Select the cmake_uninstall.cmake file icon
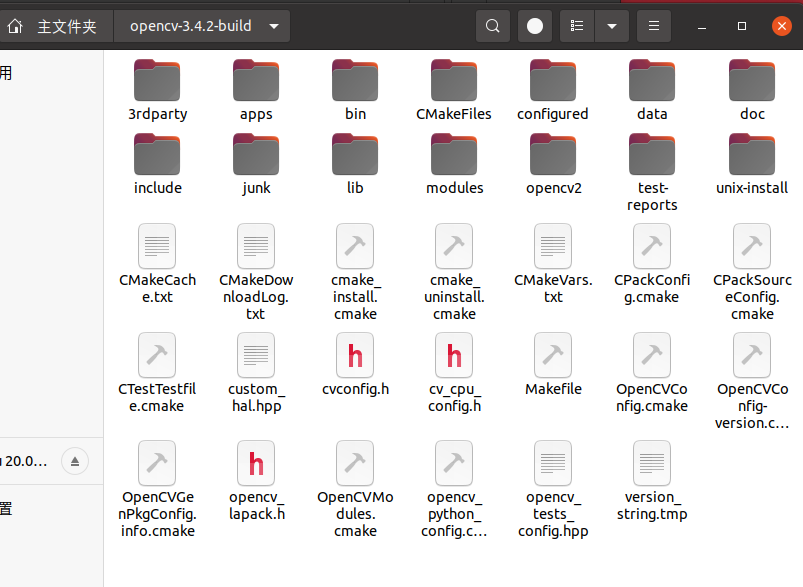The image size is (803, 587). pos(454,246)
